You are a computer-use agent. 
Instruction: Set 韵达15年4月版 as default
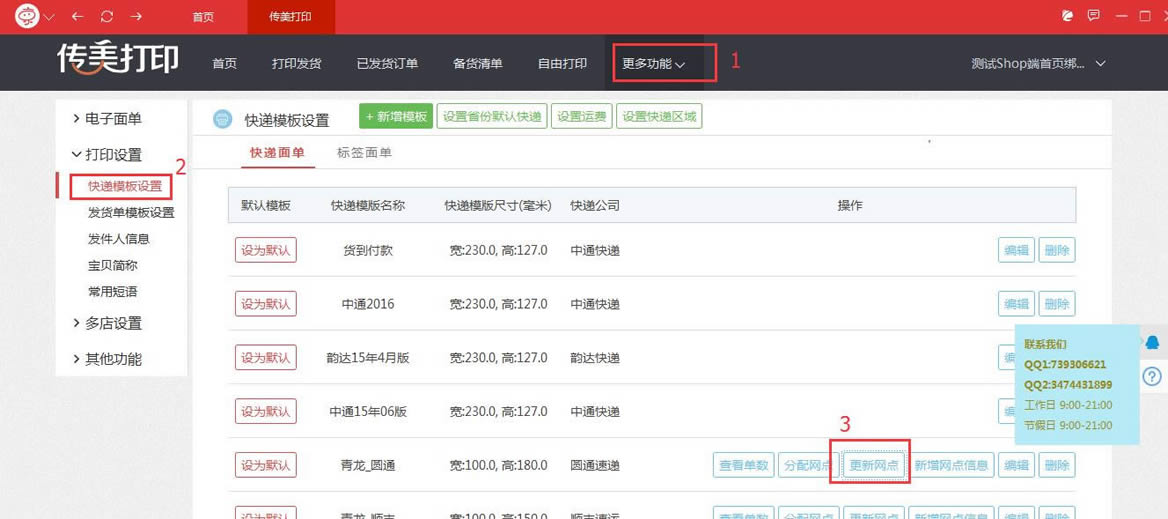266,357
